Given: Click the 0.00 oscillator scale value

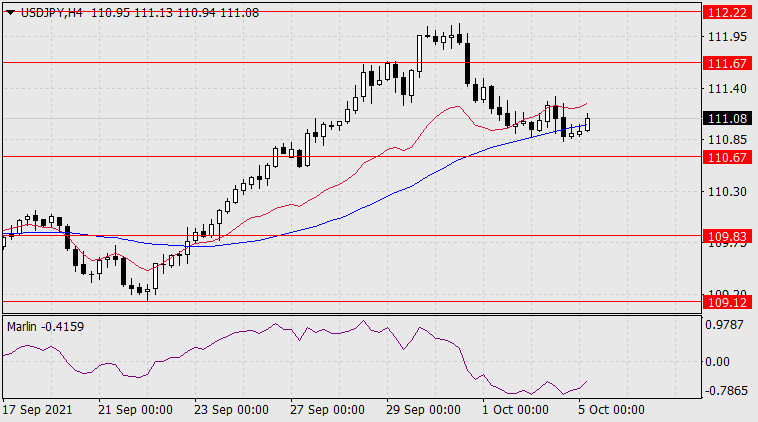Looking at the screenshot, I should point(717,362).
